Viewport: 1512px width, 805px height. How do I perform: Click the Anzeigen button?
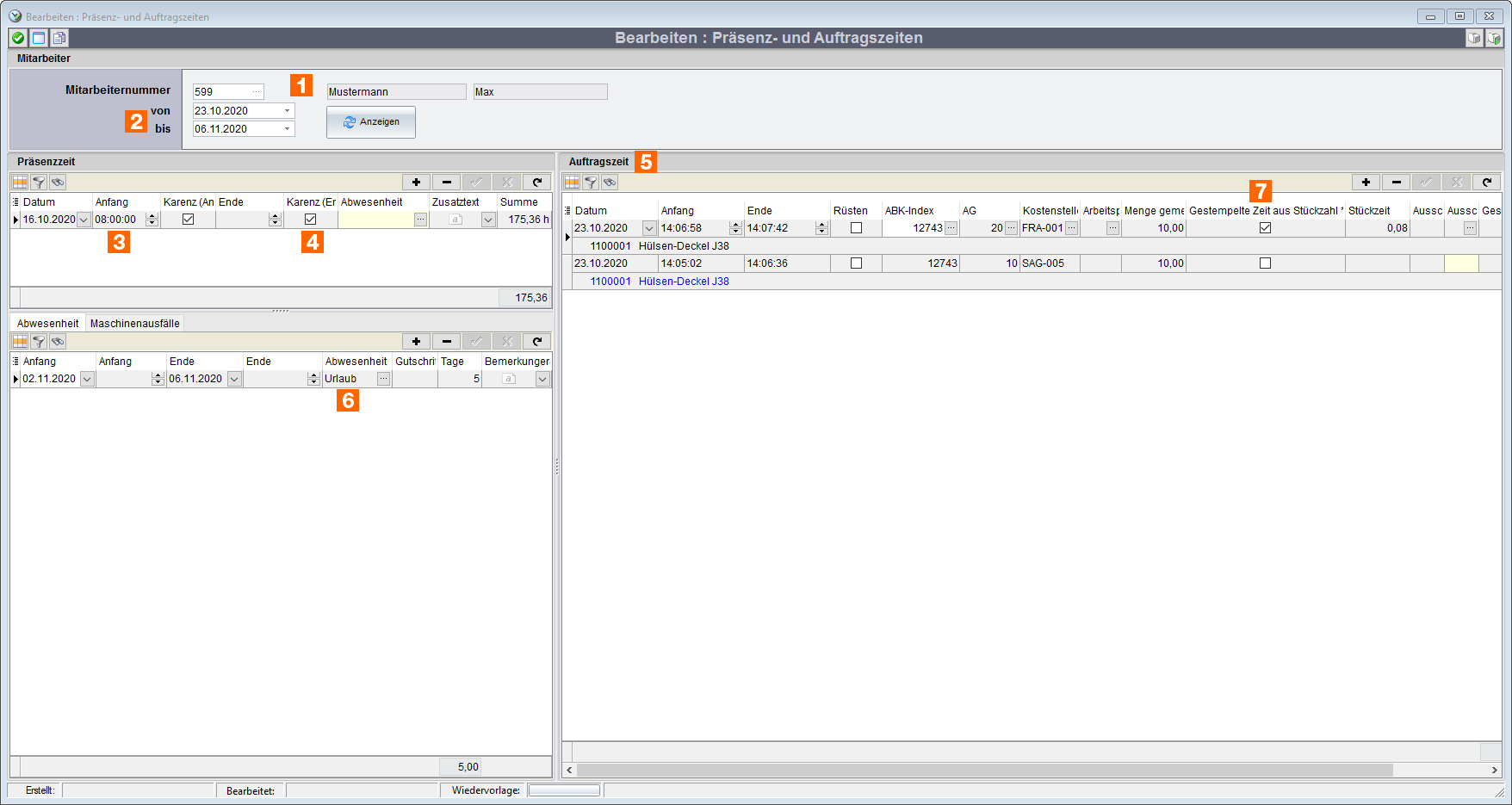click(x=371, y=122)
